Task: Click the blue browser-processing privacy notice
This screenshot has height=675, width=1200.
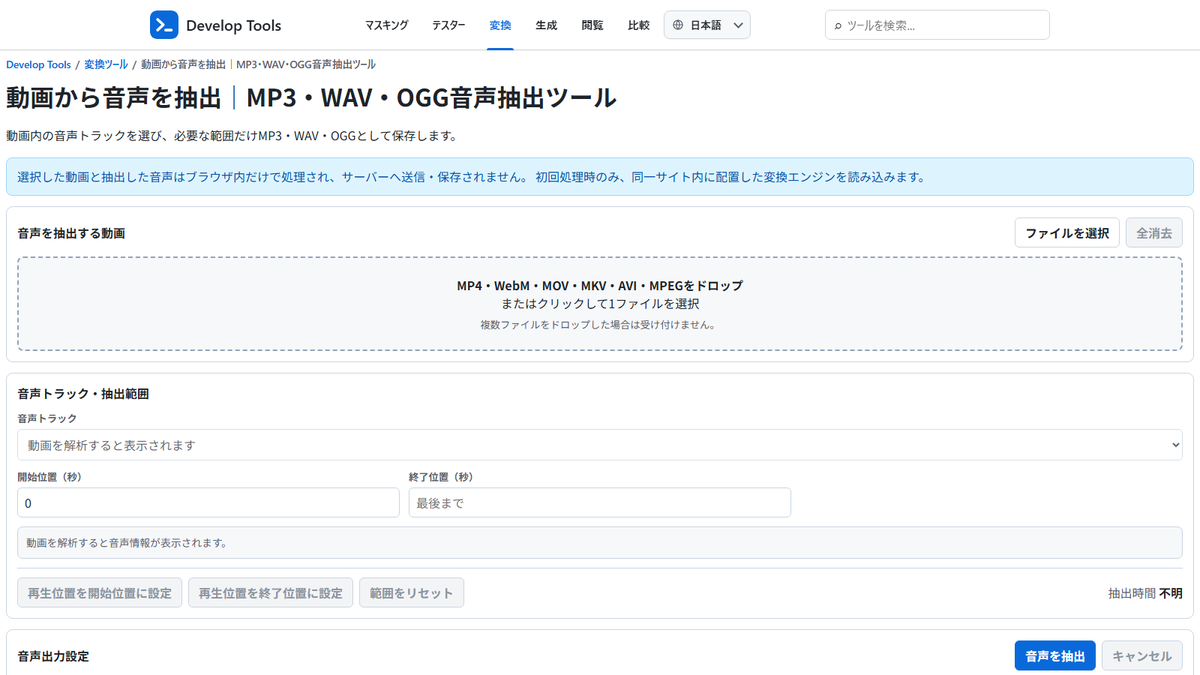Action: pos(600,177)
